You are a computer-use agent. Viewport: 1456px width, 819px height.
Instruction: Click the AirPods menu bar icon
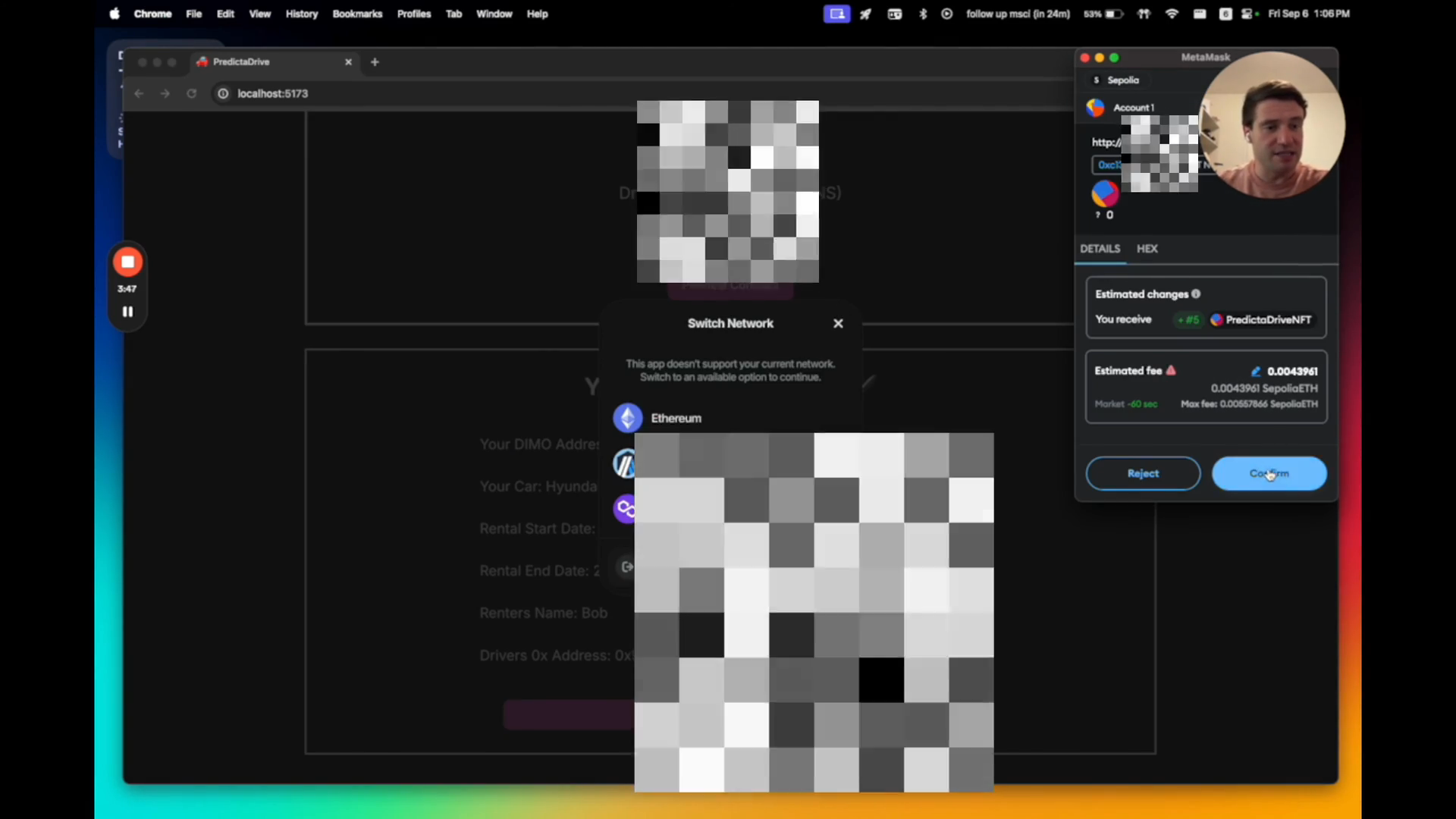pos(1144,14)
